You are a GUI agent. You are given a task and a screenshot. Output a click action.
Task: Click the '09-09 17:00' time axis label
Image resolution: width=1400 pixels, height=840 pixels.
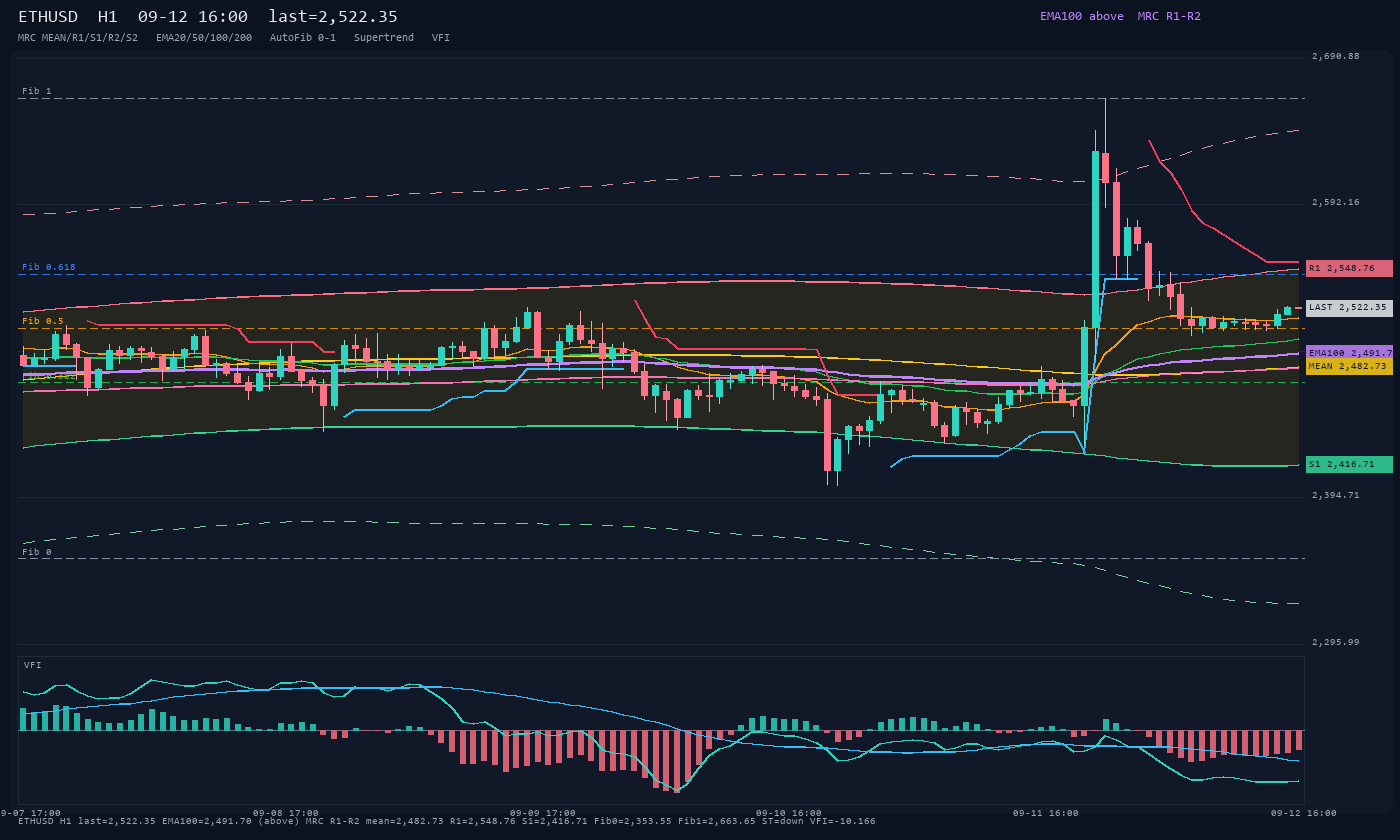(543, 813)
